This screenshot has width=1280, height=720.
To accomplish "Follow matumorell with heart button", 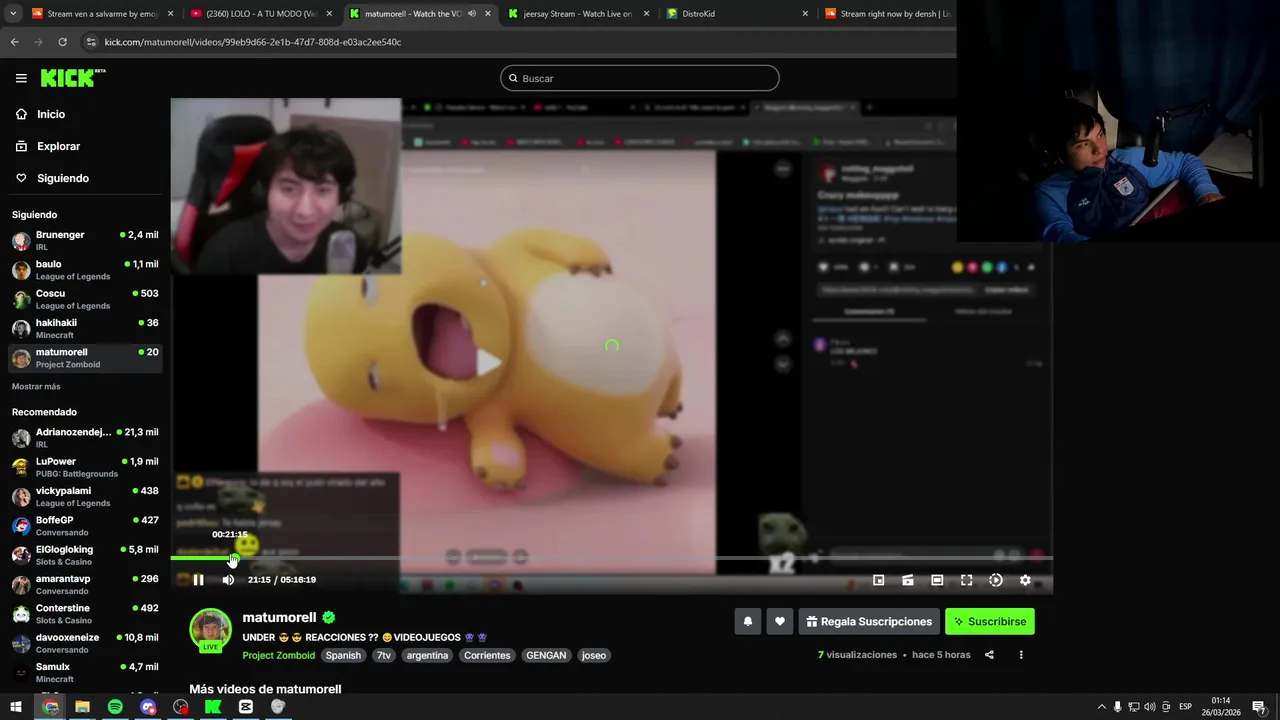I will point(780,621).
